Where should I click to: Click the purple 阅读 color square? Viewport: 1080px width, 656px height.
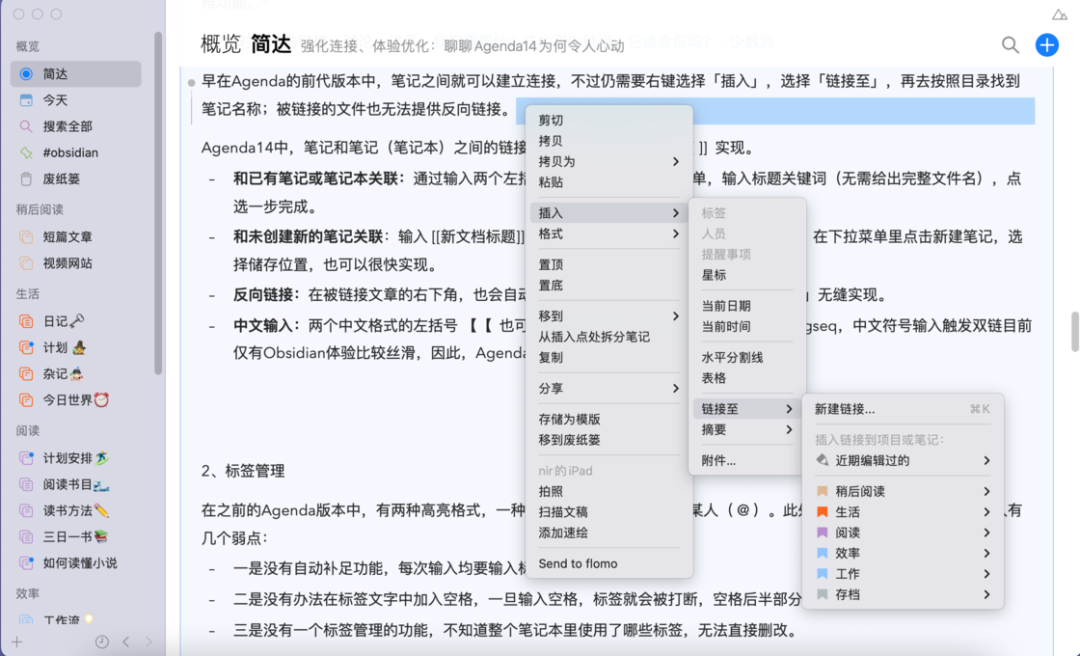[x=822, y=533]
